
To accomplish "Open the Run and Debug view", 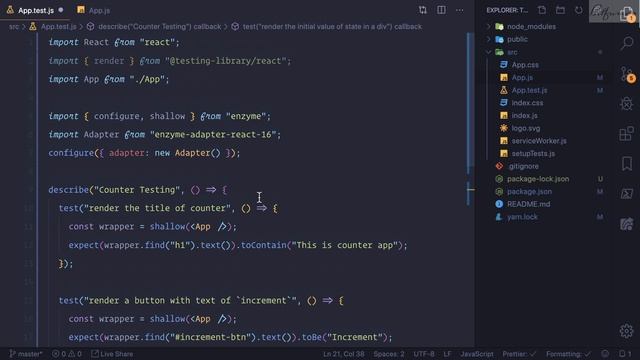I will (627, 104).
